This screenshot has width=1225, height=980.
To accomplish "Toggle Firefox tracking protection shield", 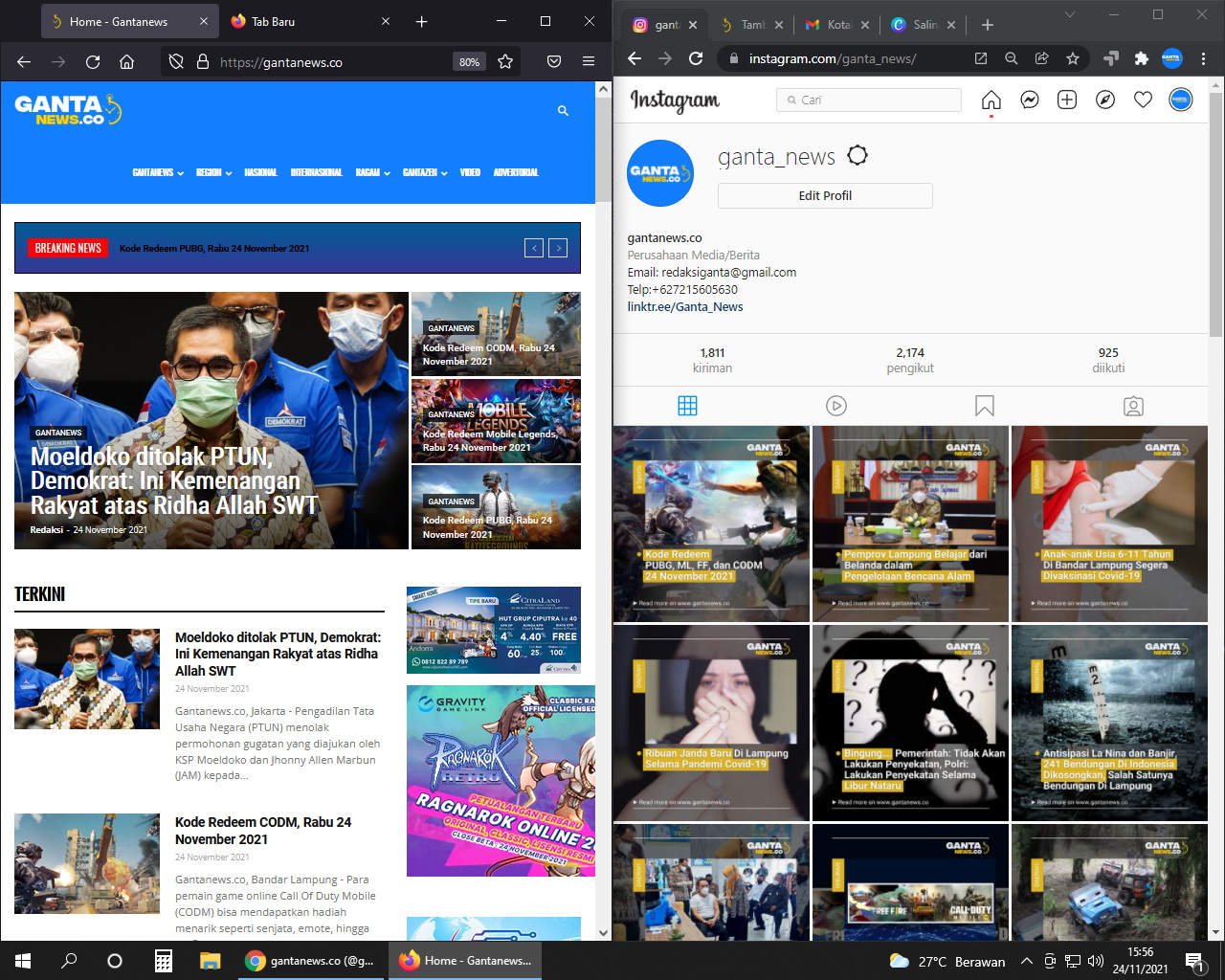I will (x=176, y=62).
